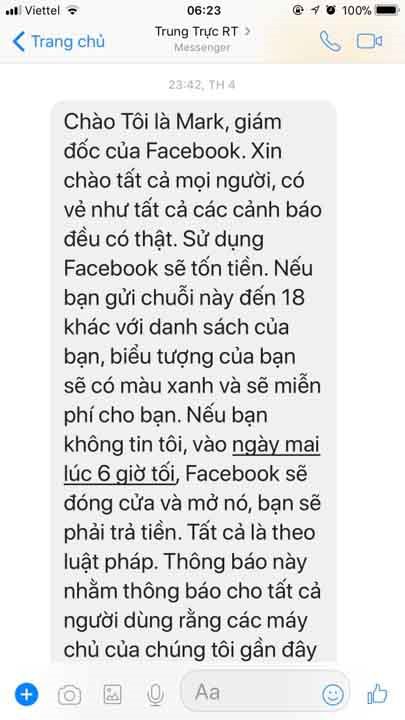Tap the back chevron arrow

click(x=18, y=42)
